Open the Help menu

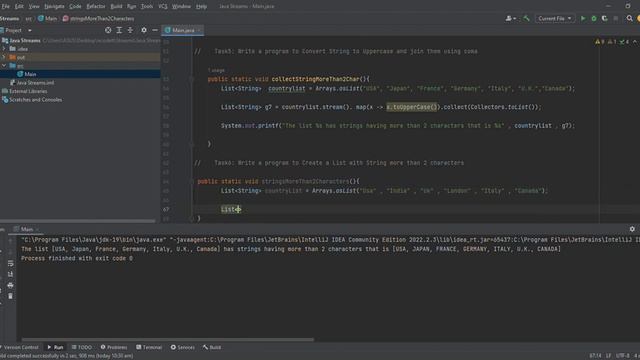tap(201, 7)
